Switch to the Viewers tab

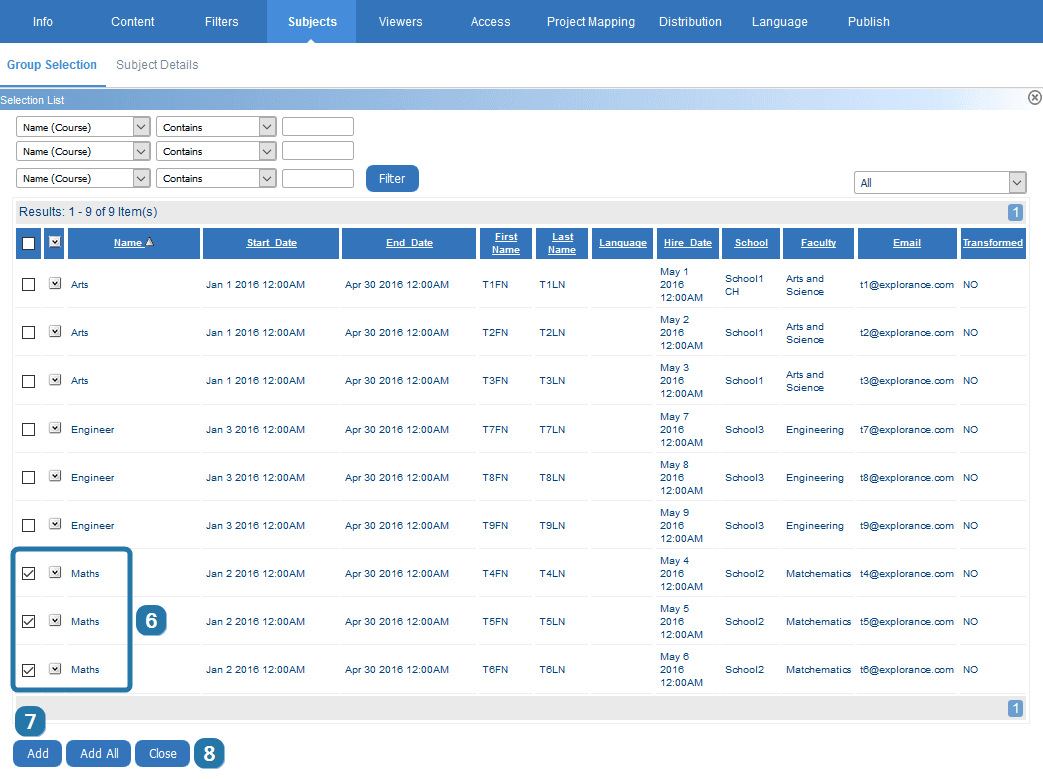pyautogui.click(x=400, y=22)
